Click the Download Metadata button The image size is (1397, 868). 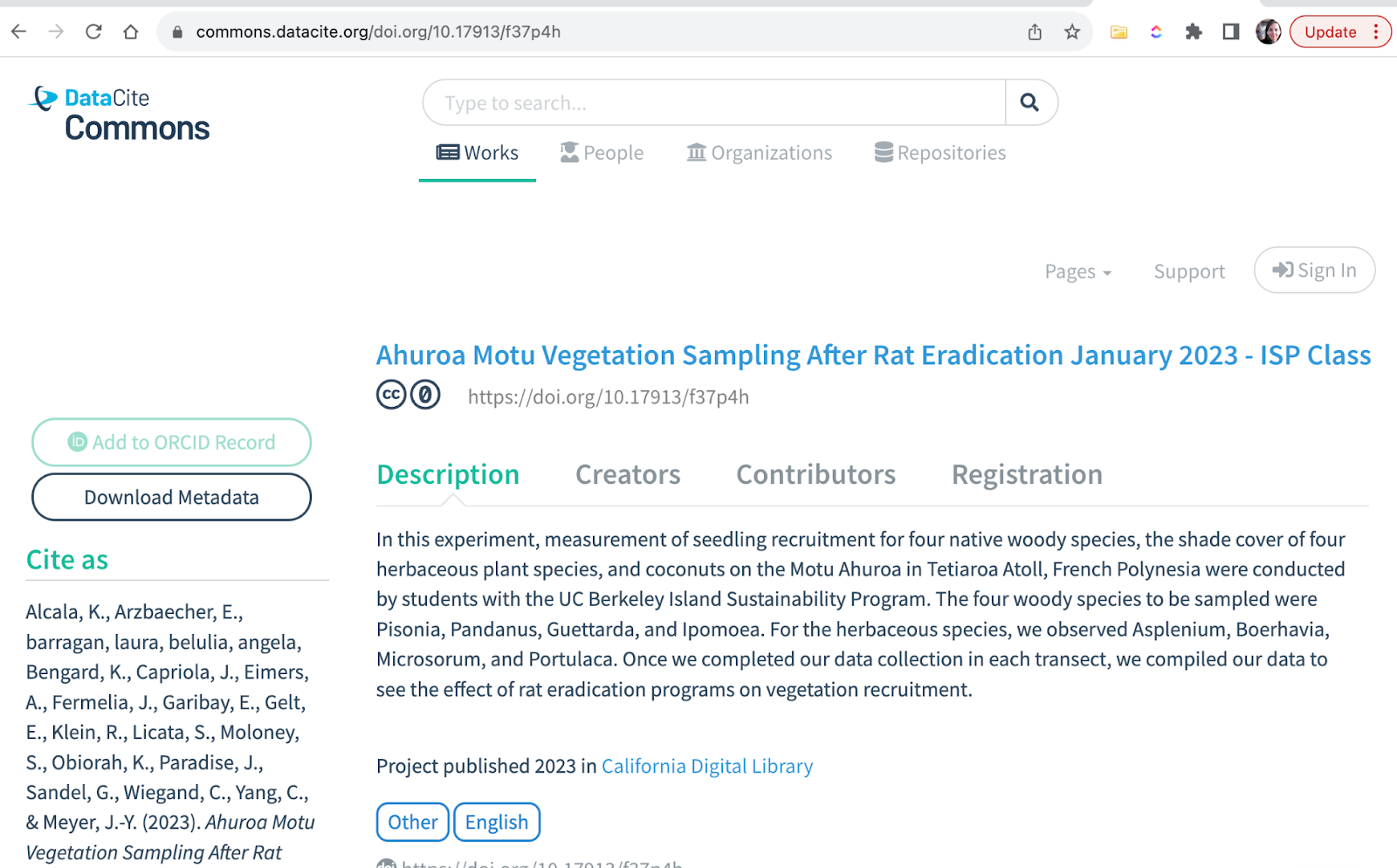171,497
